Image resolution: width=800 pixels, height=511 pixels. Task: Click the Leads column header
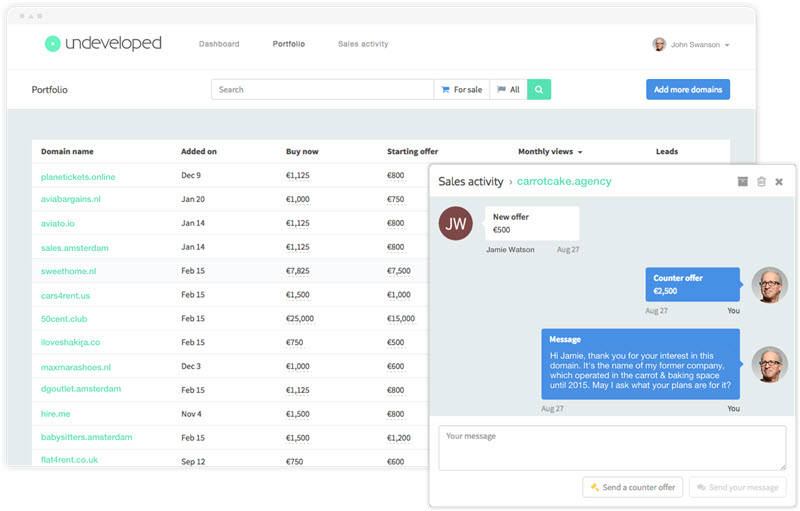tap(667, 151)
